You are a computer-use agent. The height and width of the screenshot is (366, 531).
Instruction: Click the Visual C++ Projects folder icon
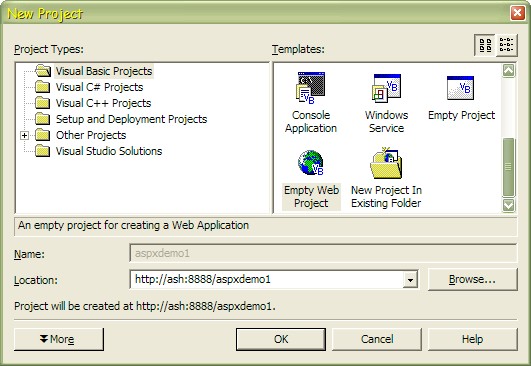coord(43,103)
